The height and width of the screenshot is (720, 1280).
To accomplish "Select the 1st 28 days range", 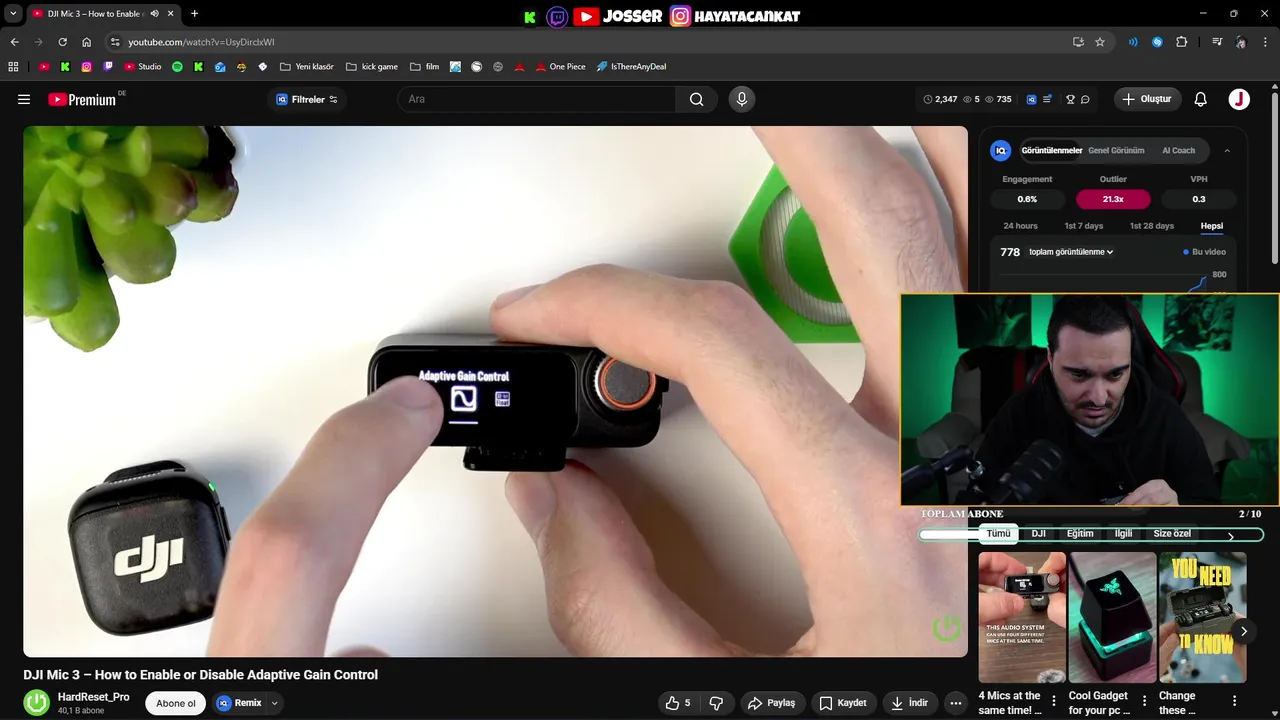I will pyautogui.click(x=1152, y=226).
